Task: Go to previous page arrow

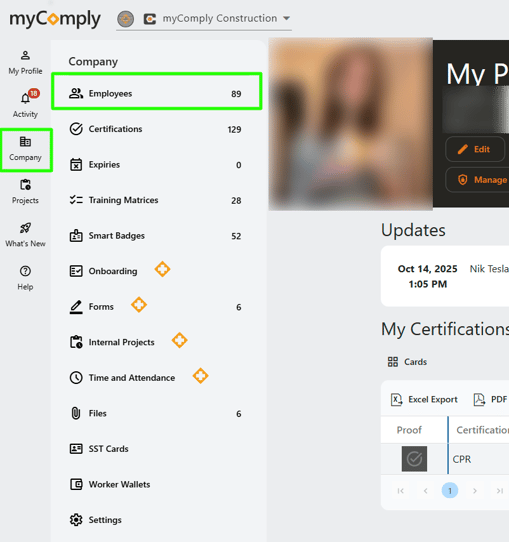Action: tap(425, 491)
